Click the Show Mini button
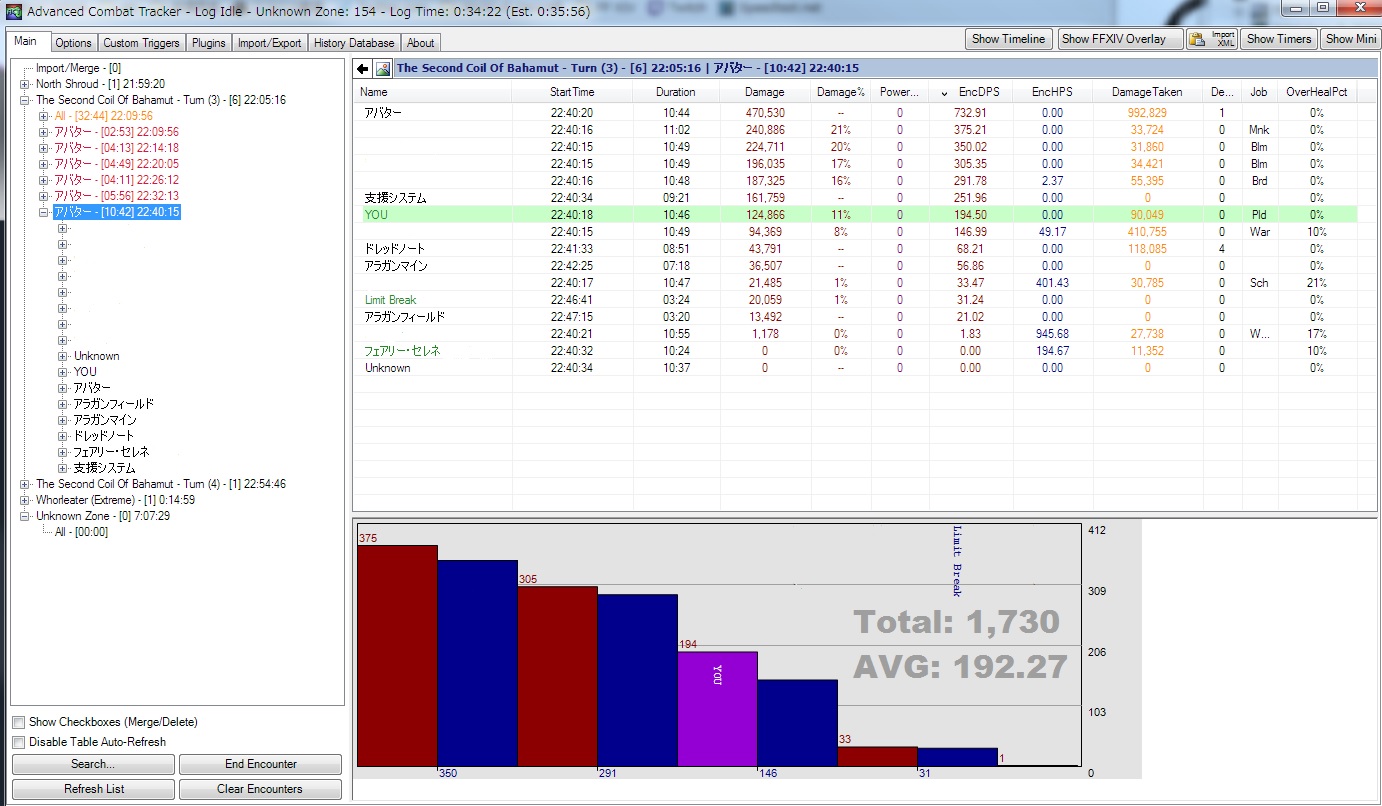The height and width of the screenshot is (806, 1382). (1352, 39)
